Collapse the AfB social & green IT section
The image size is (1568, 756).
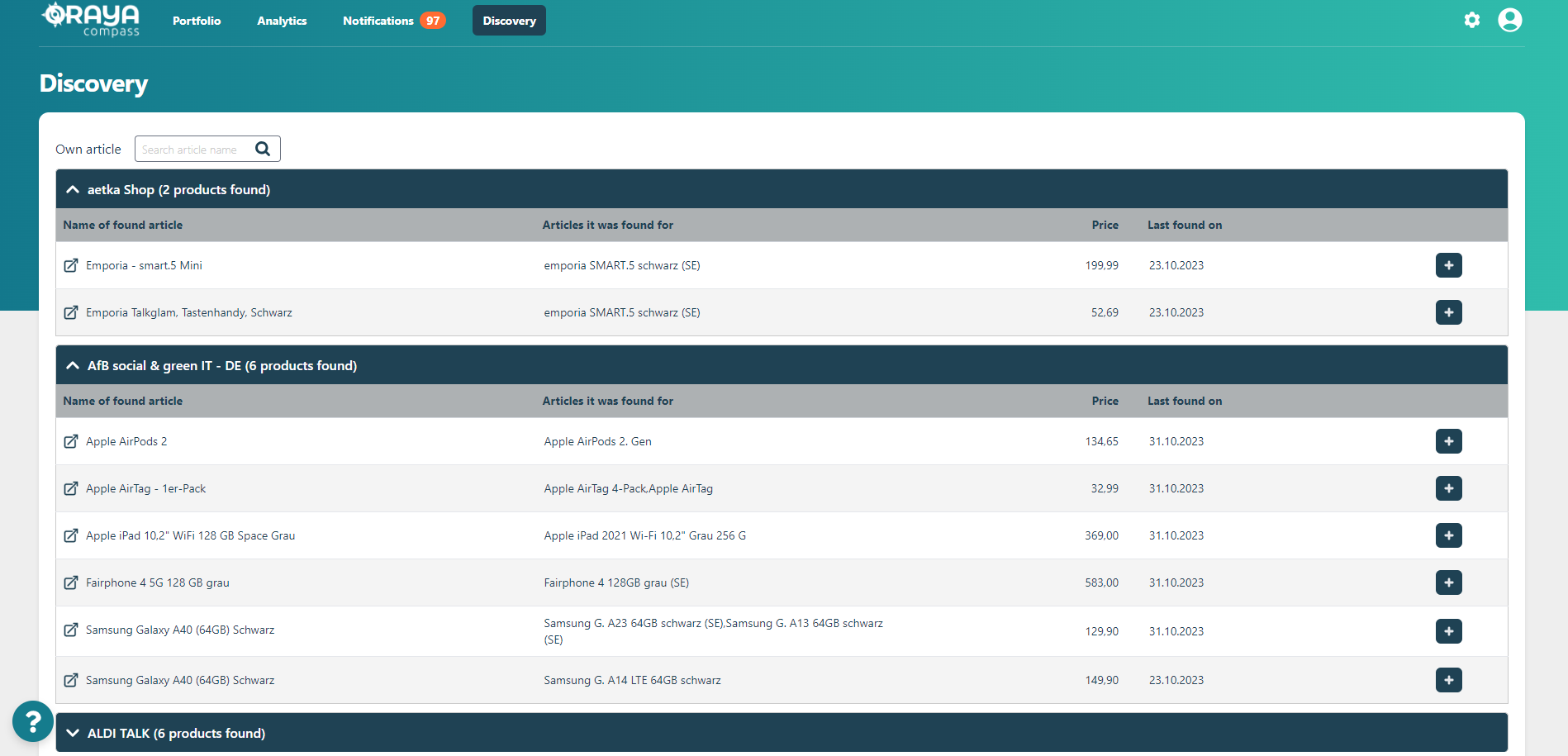pyautogui.click(x=73, y=364)
